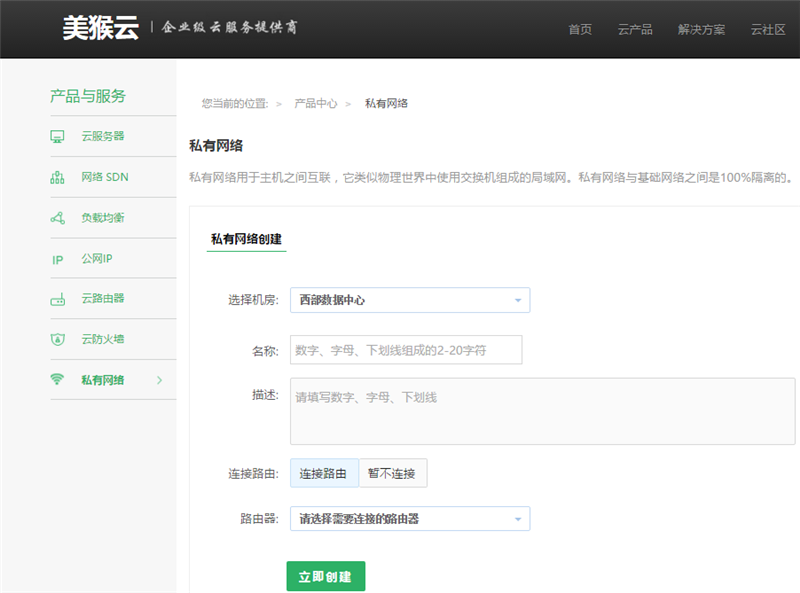
Task: Click 产品中心 in the breadcrumb
Action: (x=316, y=104)
